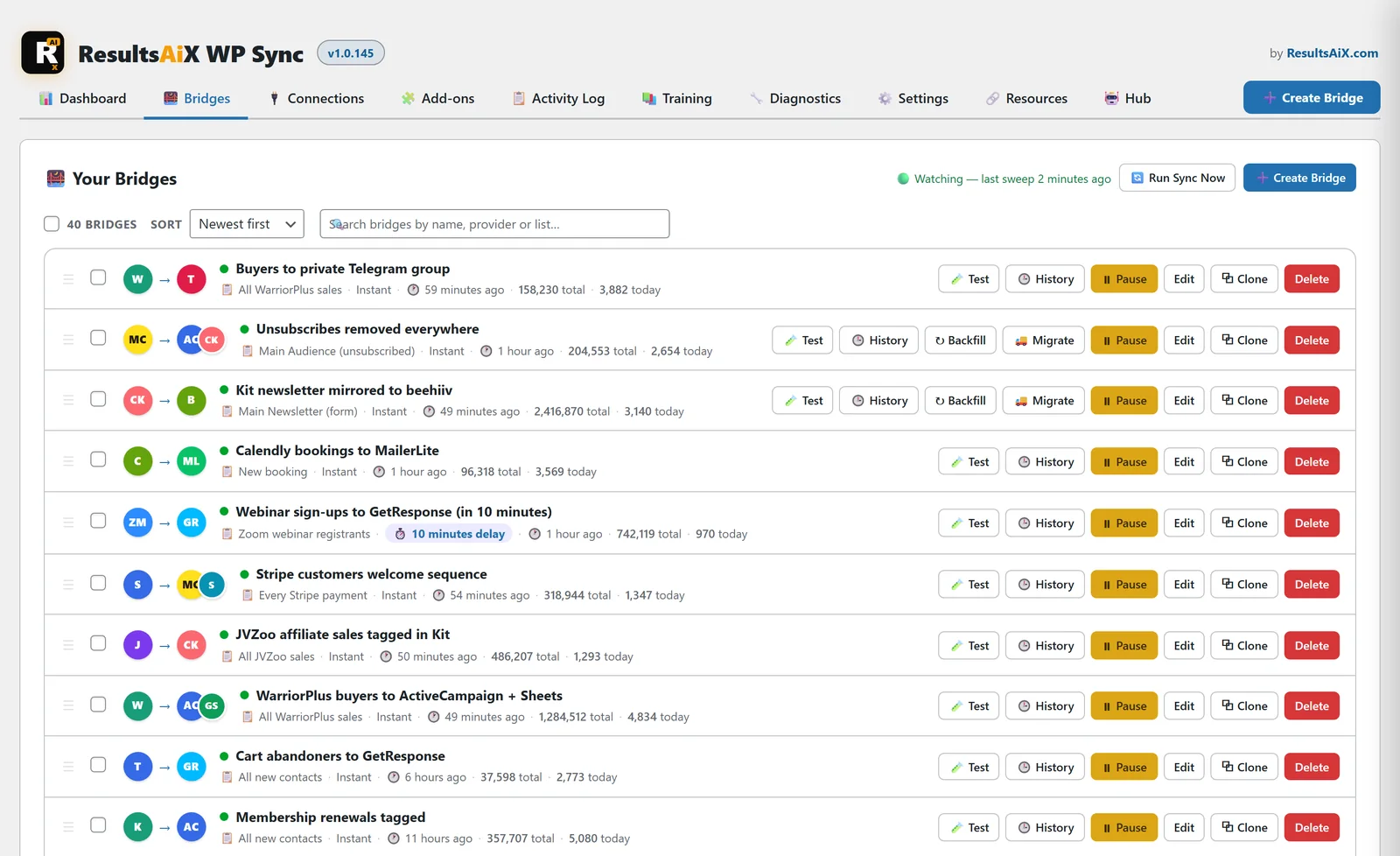The width and height of the screenshot is (1400, 856).
Task: Select the Kit newsletter mirrored to beehiiv checkbox
Action: pyautogui.click(x=98, y=399)
